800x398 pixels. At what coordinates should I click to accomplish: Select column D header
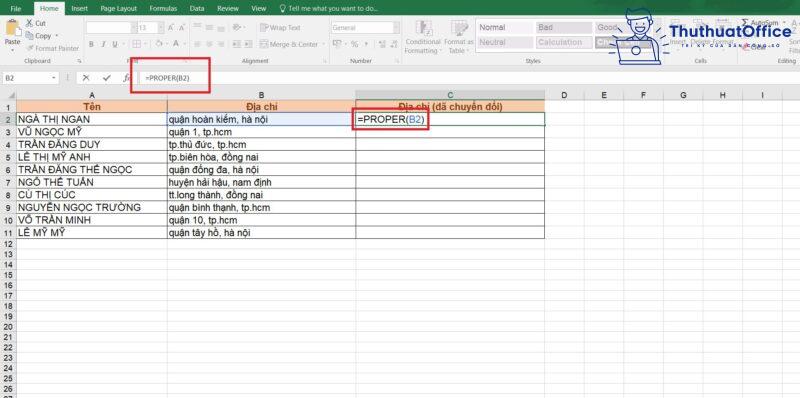coord(564,95)
